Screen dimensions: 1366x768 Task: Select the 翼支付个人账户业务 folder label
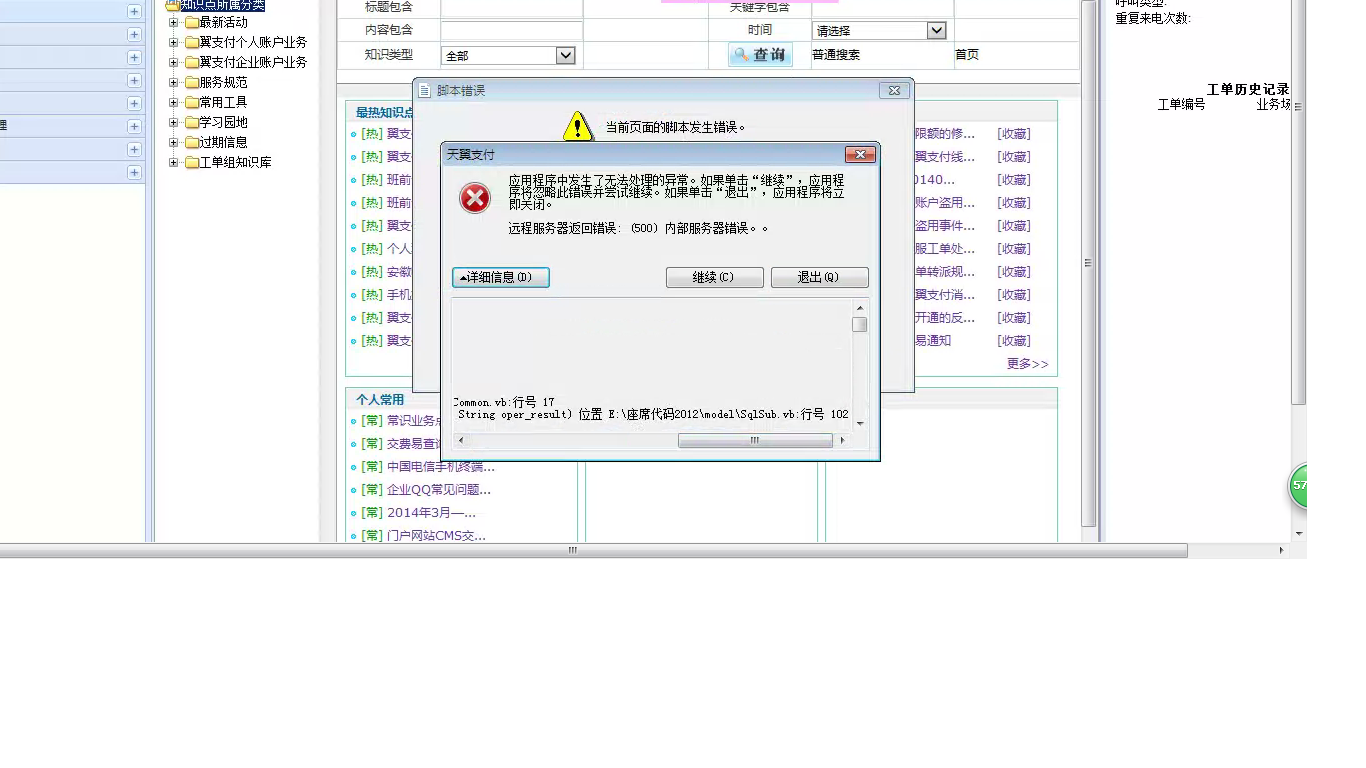click(253, 42)
